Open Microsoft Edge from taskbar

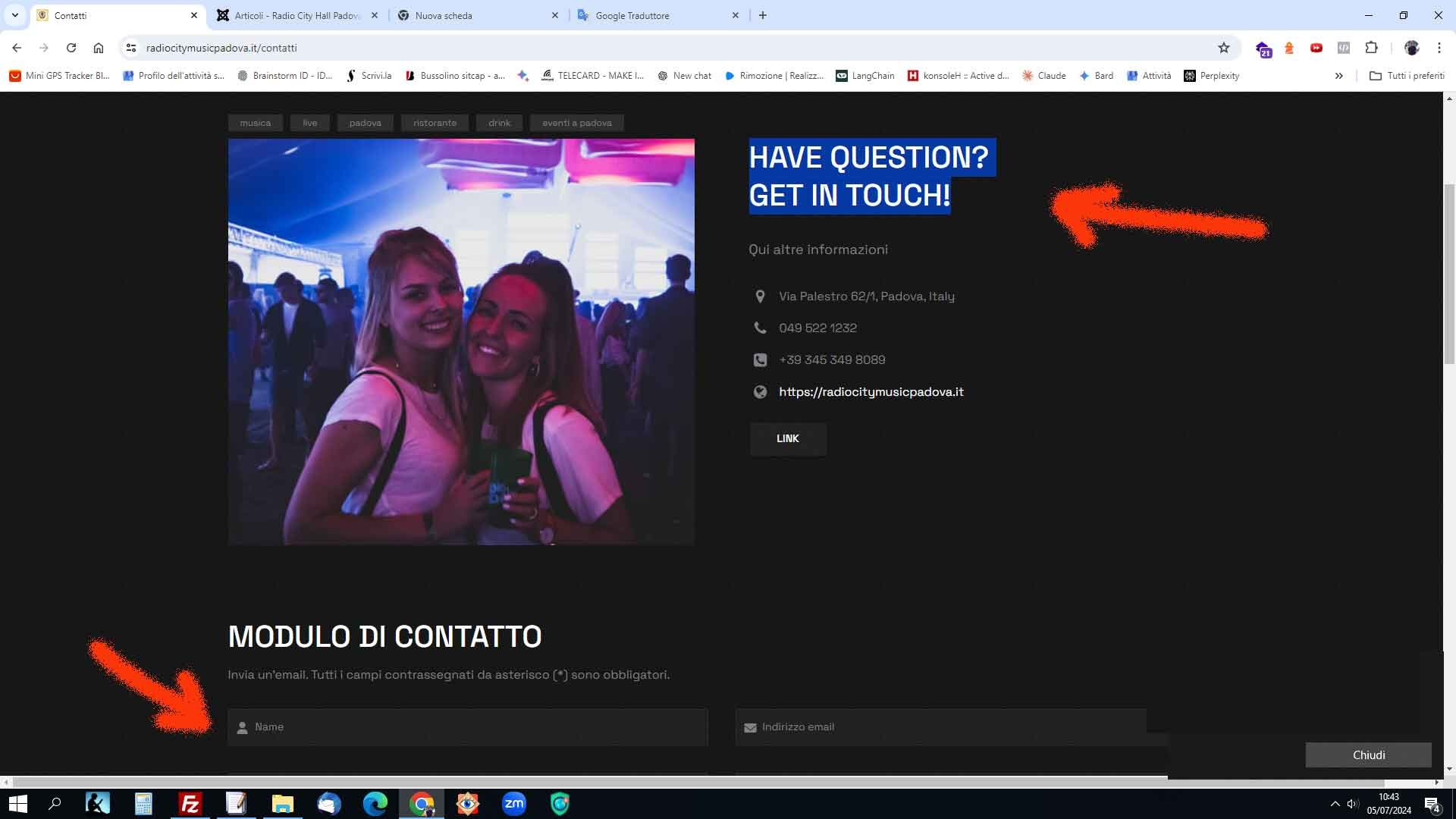[x=375, y=804]
